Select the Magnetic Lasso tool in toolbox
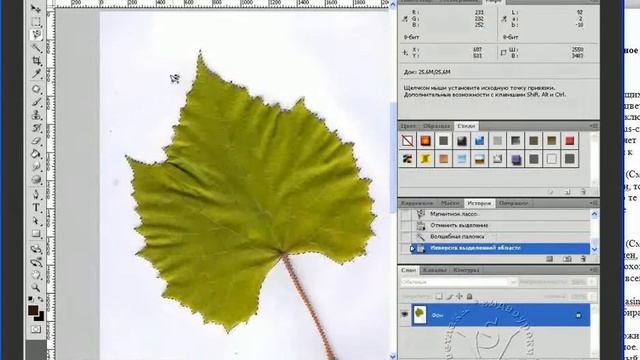Screen dimensions: 640x360 tap(36, 35)
